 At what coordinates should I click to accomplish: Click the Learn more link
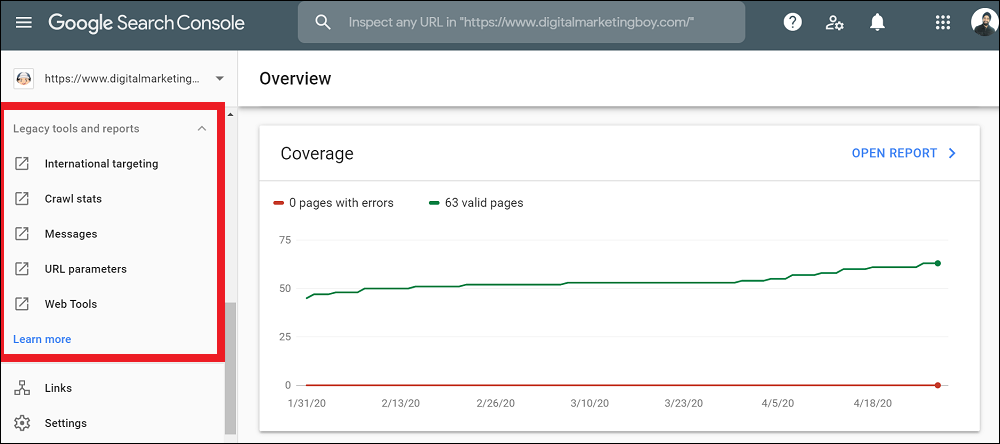pos(42,339)
